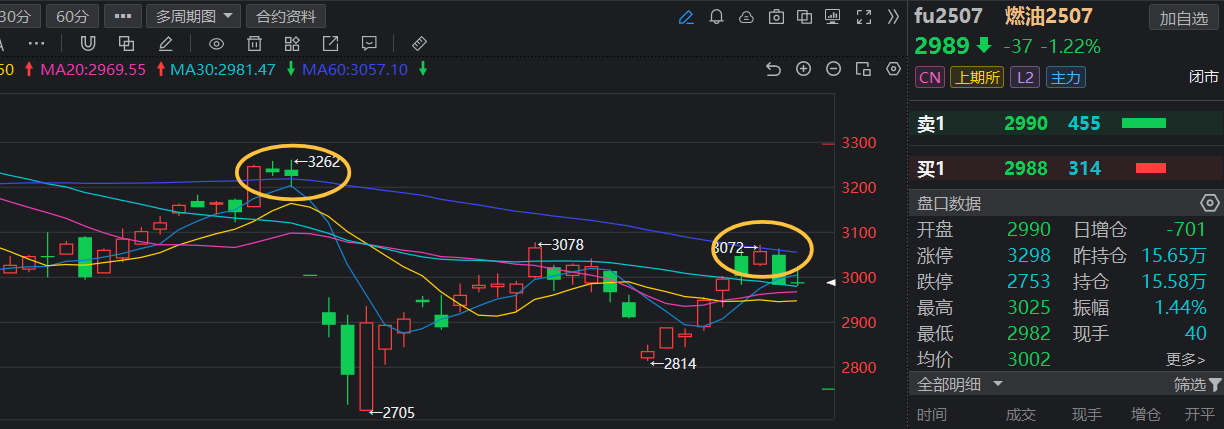Collapse the side panel double-chevron

pyautogui.click(x=894, y=16)
